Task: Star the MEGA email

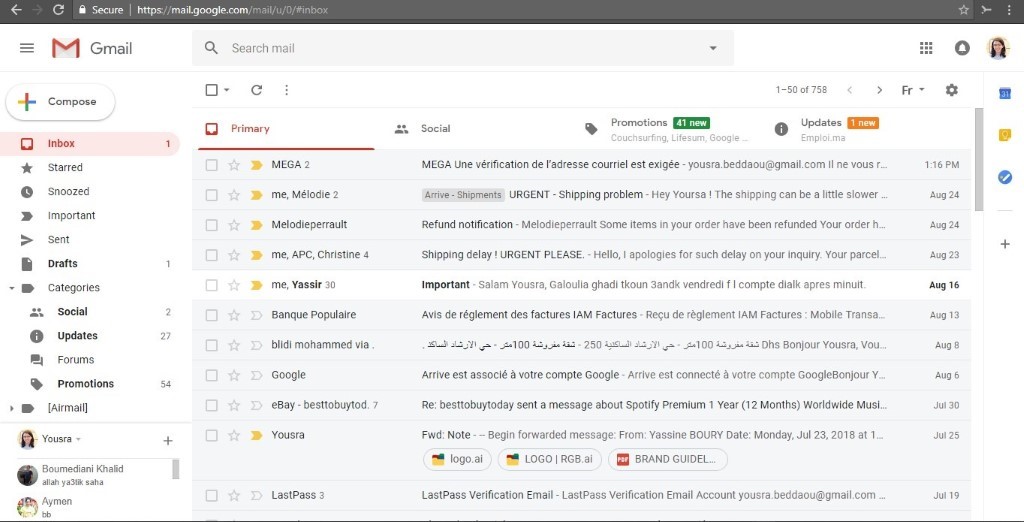Action: coord(234,165)
